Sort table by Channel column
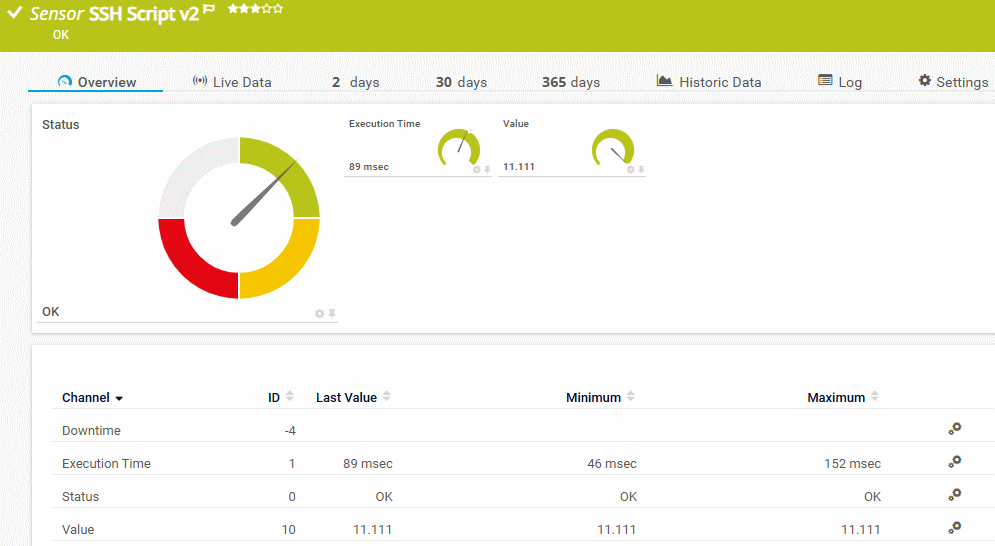 coord(92,398)
